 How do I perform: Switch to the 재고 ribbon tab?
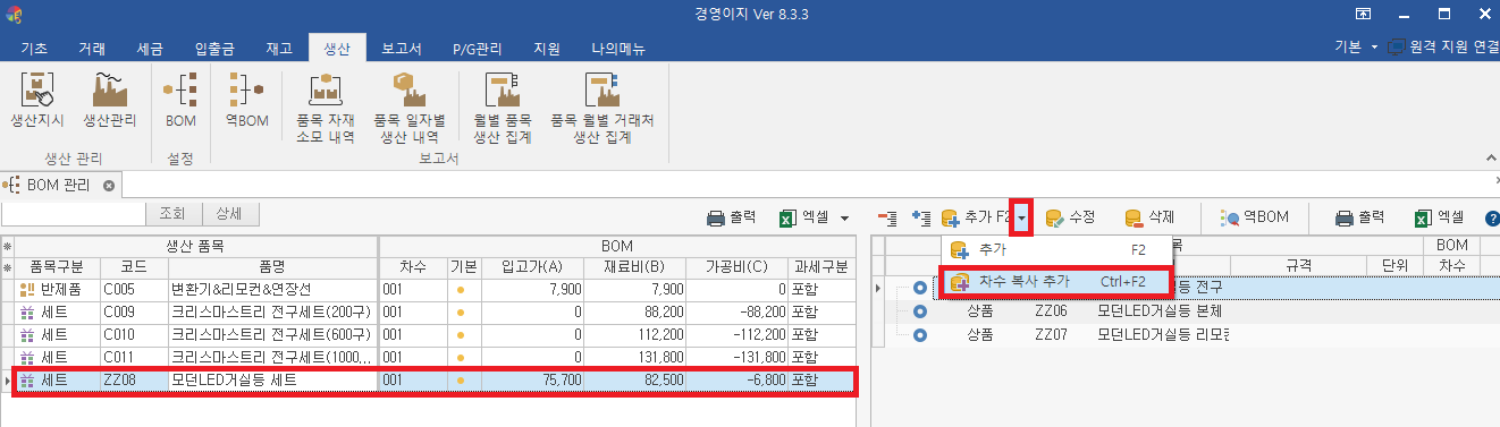pyautogui.click(x=279, y=48)
